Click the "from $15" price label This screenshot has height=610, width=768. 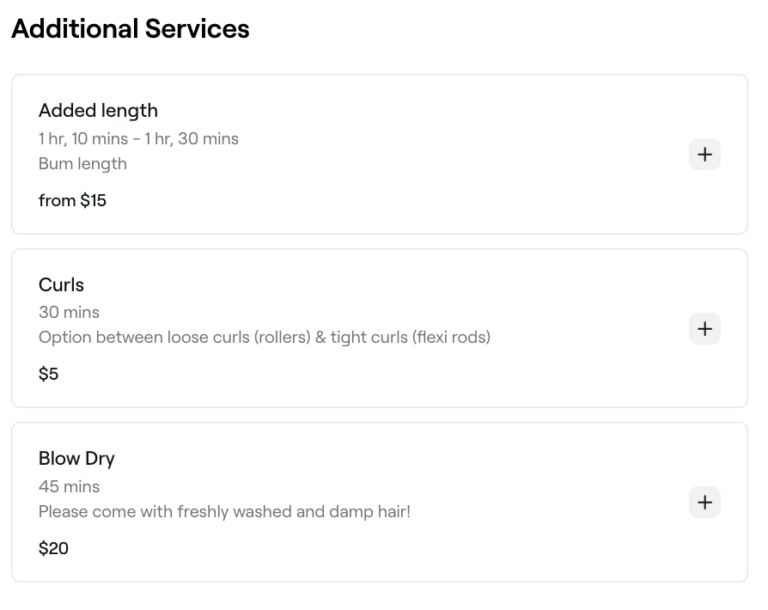(x=72, y=201)
